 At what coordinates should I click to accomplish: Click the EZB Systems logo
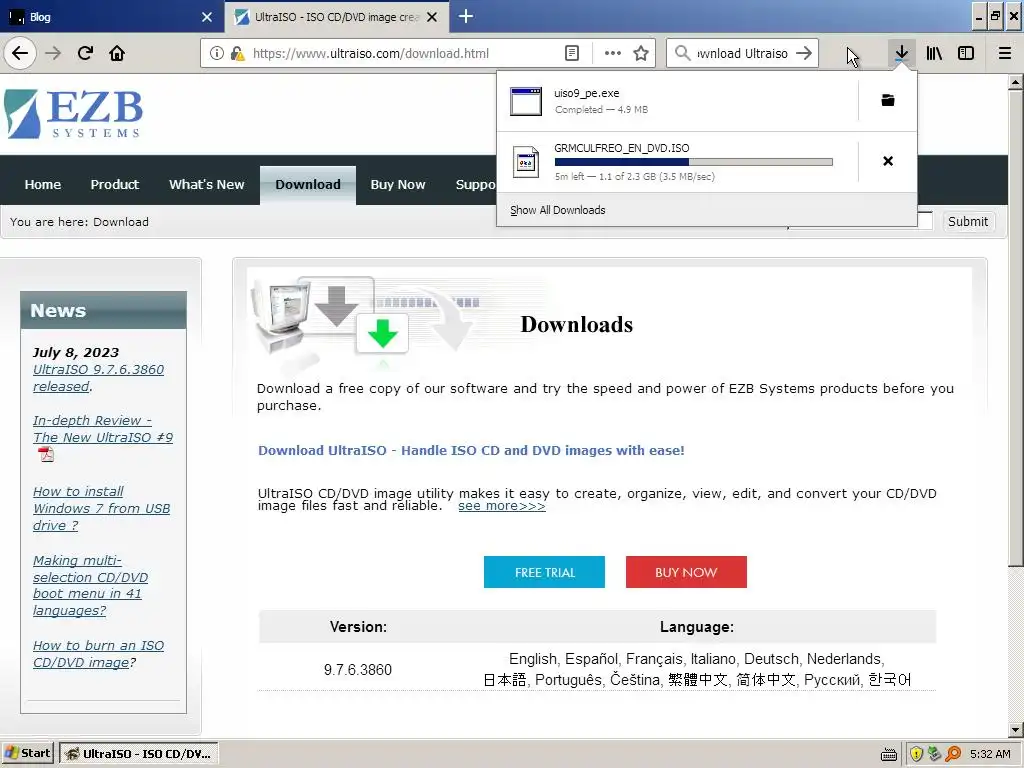coord(73,114)
